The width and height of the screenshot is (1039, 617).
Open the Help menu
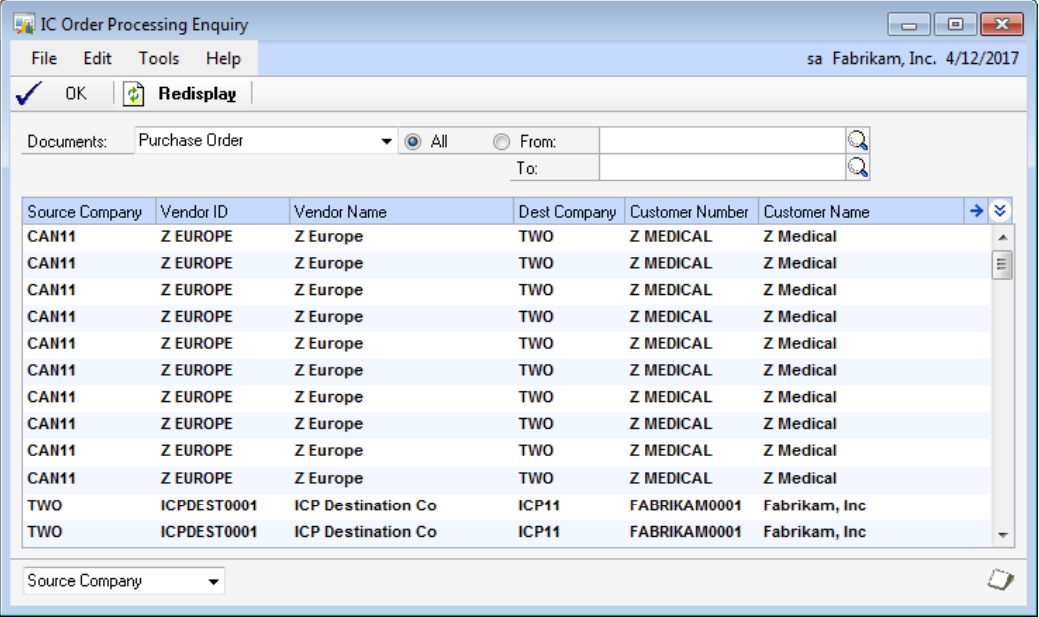coord(223,58)
